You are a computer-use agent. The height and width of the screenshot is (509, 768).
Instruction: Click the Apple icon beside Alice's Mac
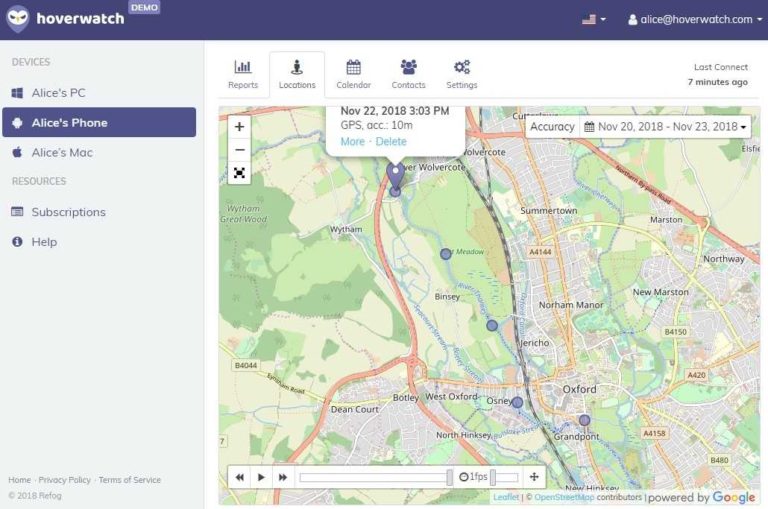click(17, 152)
